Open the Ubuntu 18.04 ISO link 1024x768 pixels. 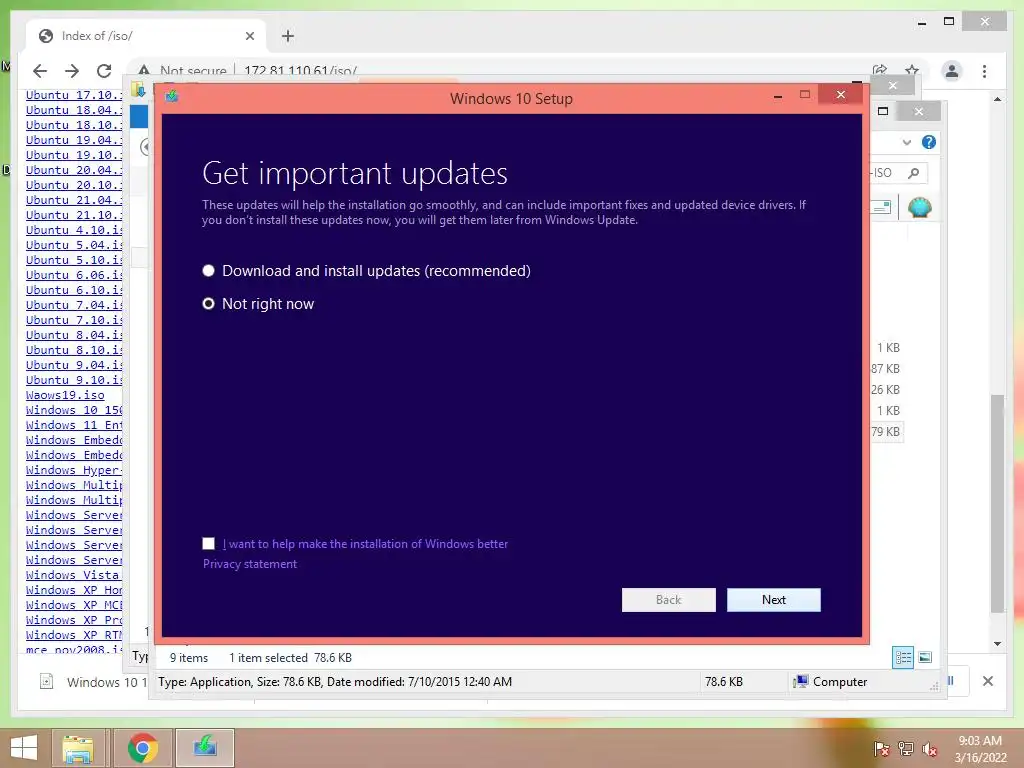tap(74, 110)
